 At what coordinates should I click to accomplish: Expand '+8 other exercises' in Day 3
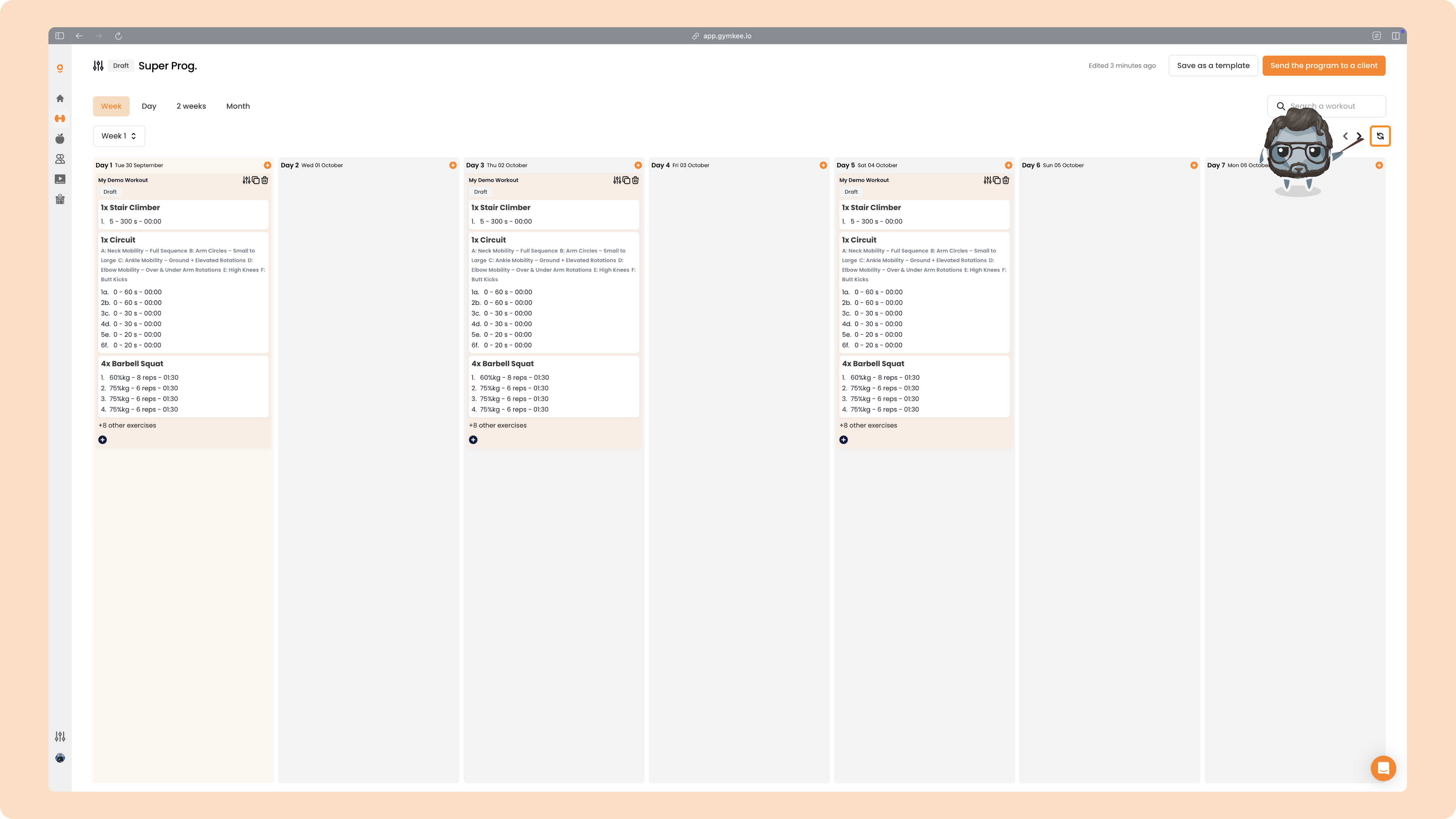497,425
